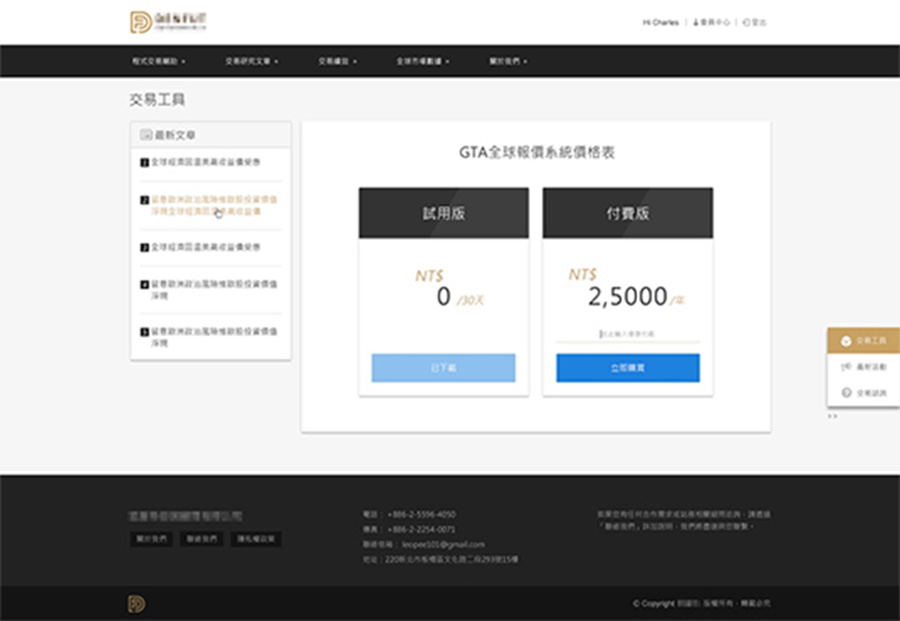Open the 會員中心 member center link
Viewport: 900px width, 621px height.
pyautogui.click(x=711, y=22)
